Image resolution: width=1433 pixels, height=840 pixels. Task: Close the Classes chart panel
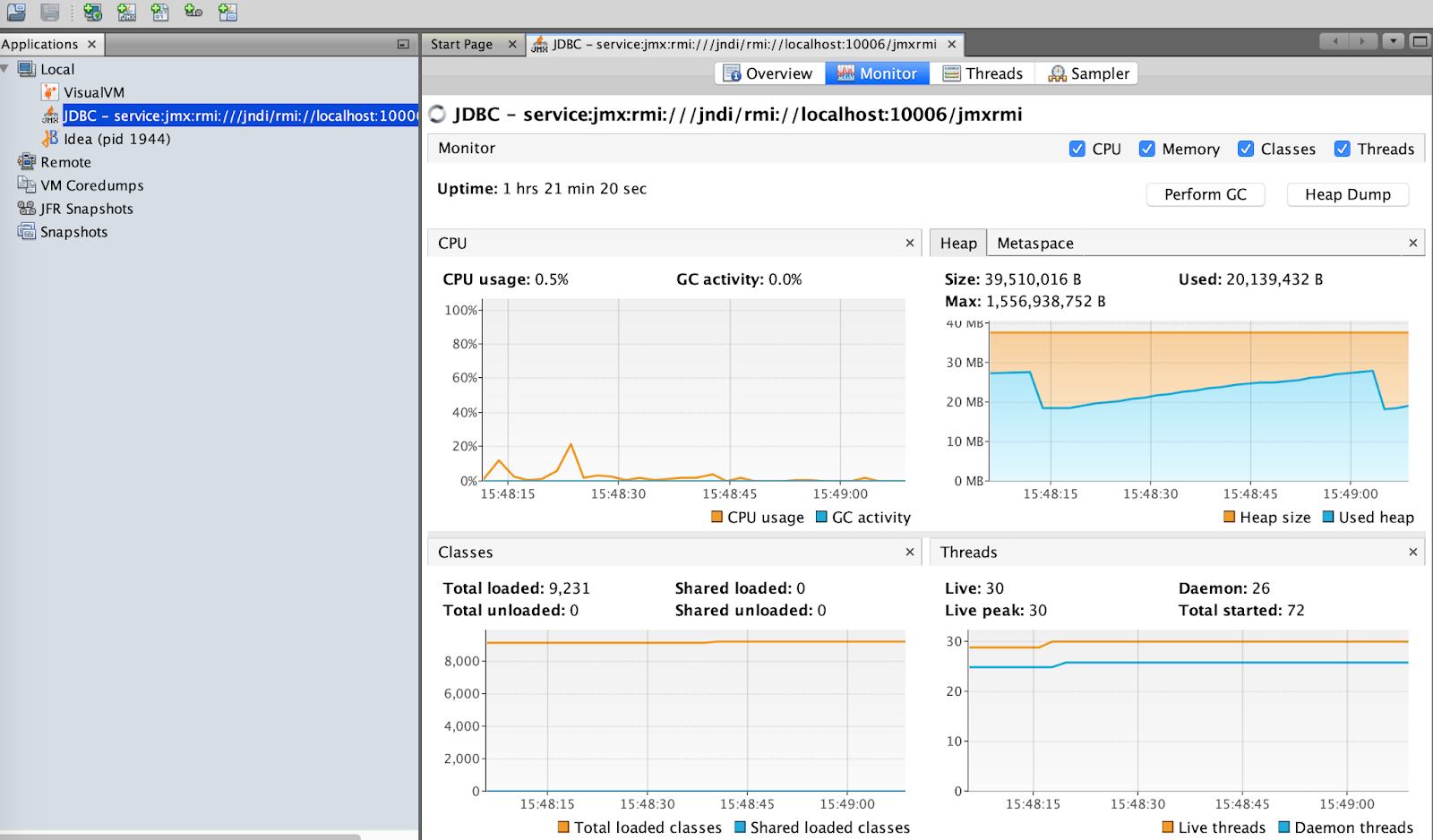[x=910, y=552]
